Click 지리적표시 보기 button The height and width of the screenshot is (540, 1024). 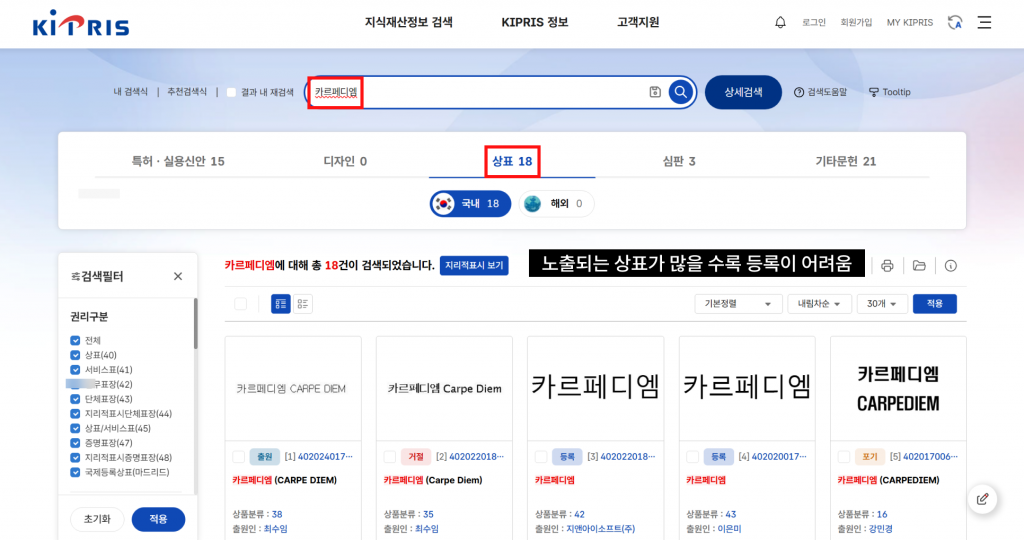[474, 266]
